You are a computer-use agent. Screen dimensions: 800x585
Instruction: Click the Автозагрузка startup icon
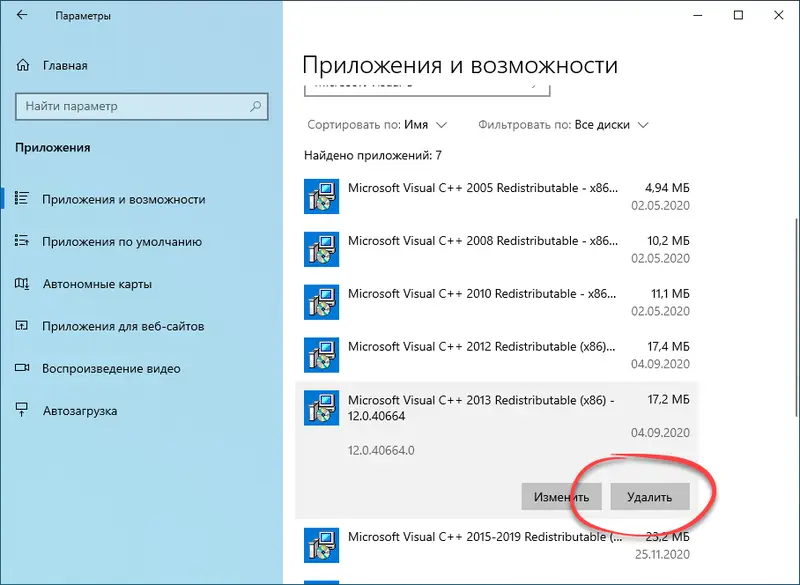pyautogui.click(x=21, y=410)
